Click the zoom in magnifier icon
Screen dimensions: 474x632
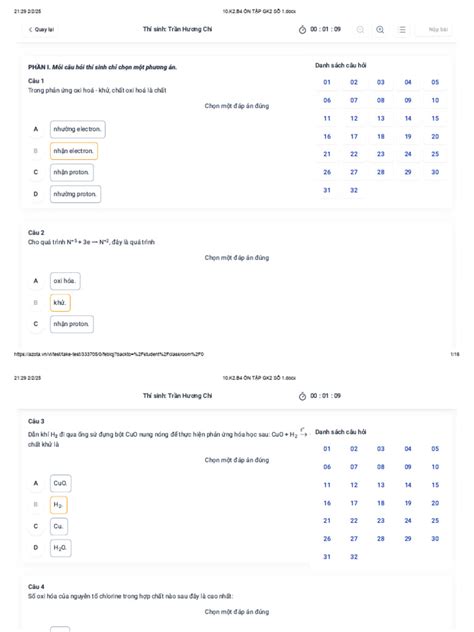(380, 29)
